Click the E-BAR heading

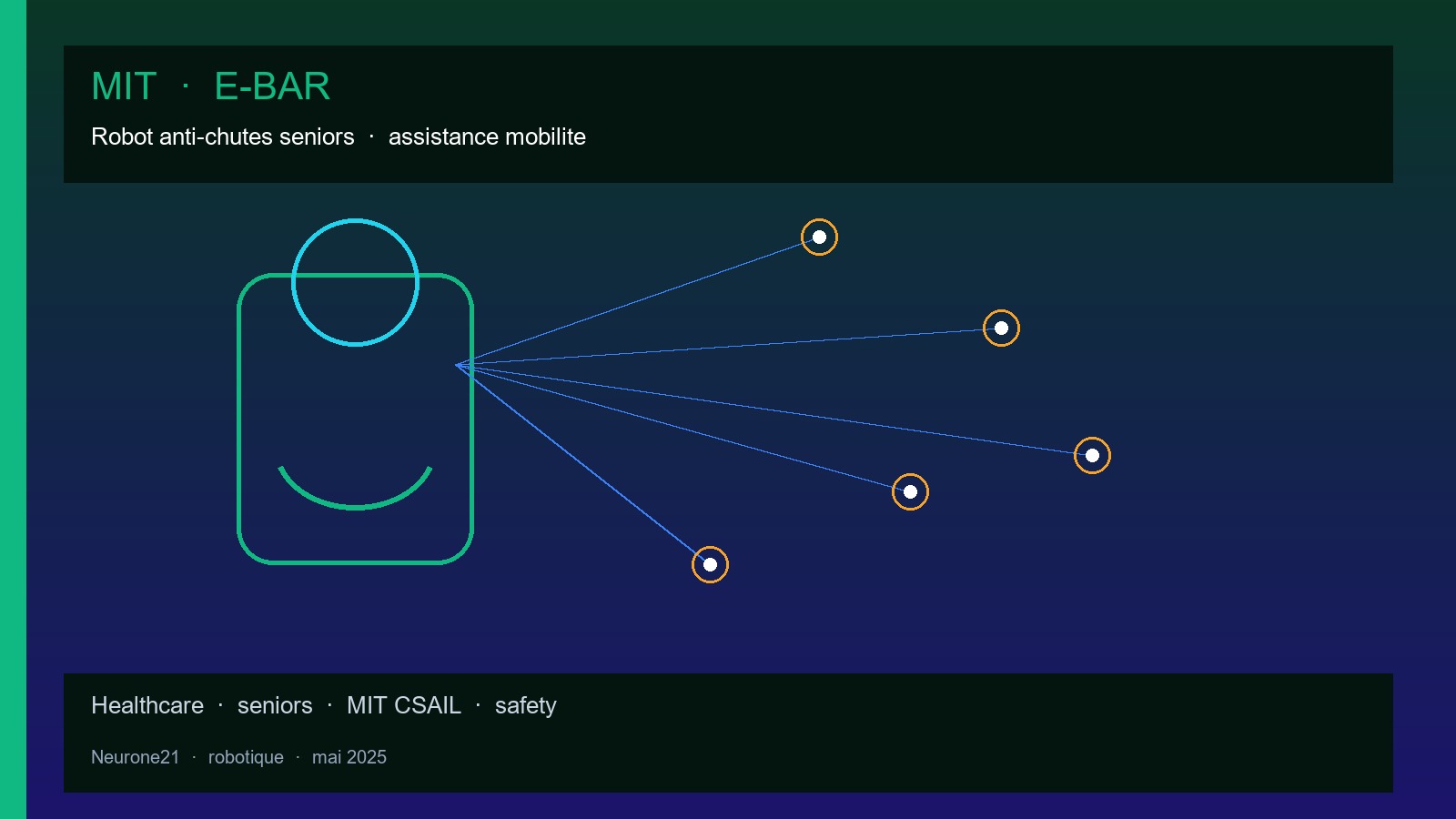pos(272,86)
